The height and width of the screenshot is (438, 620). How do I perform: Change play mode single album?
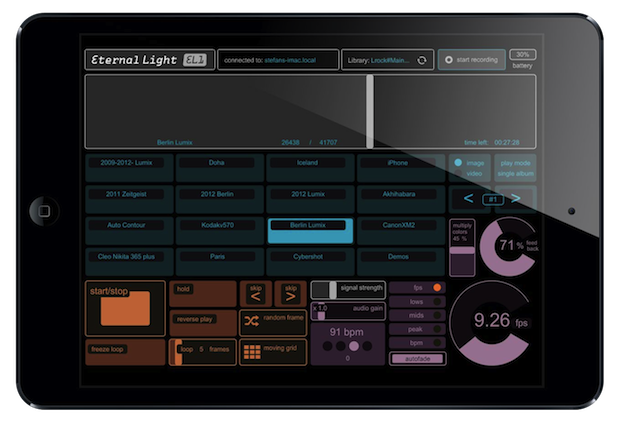click(516, 168)
